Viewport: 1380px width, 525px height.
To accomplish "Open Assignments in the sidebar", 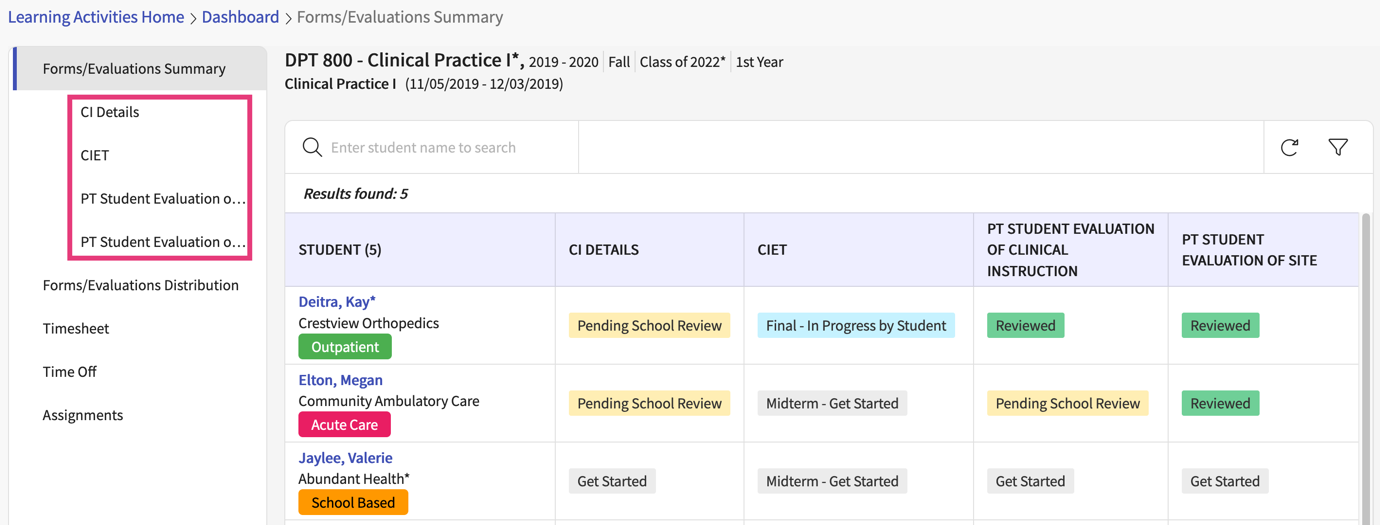I will [x=83, y=415].
